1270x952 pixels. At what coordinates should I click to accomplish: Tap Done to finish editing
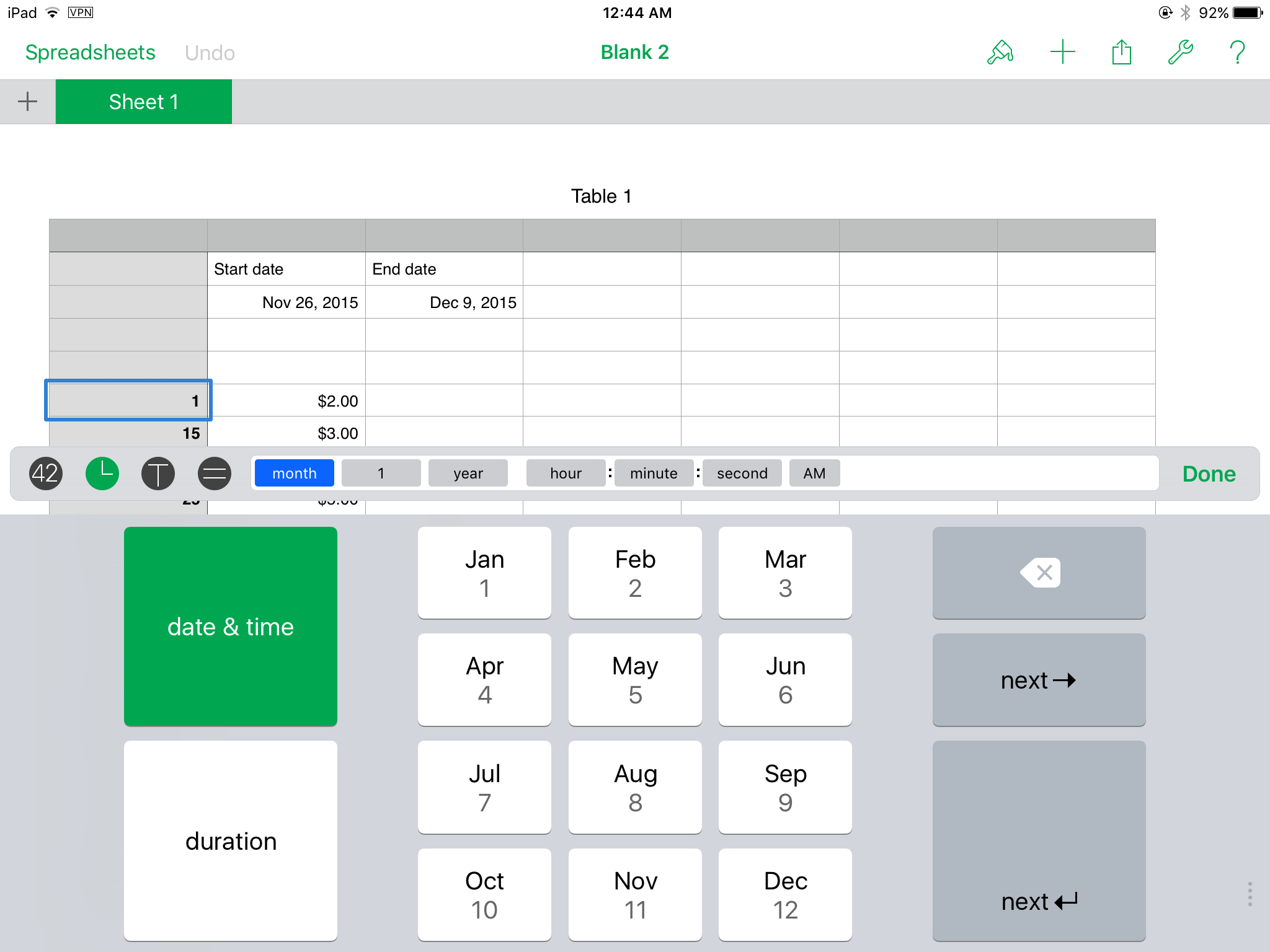tap(1209, 474)
